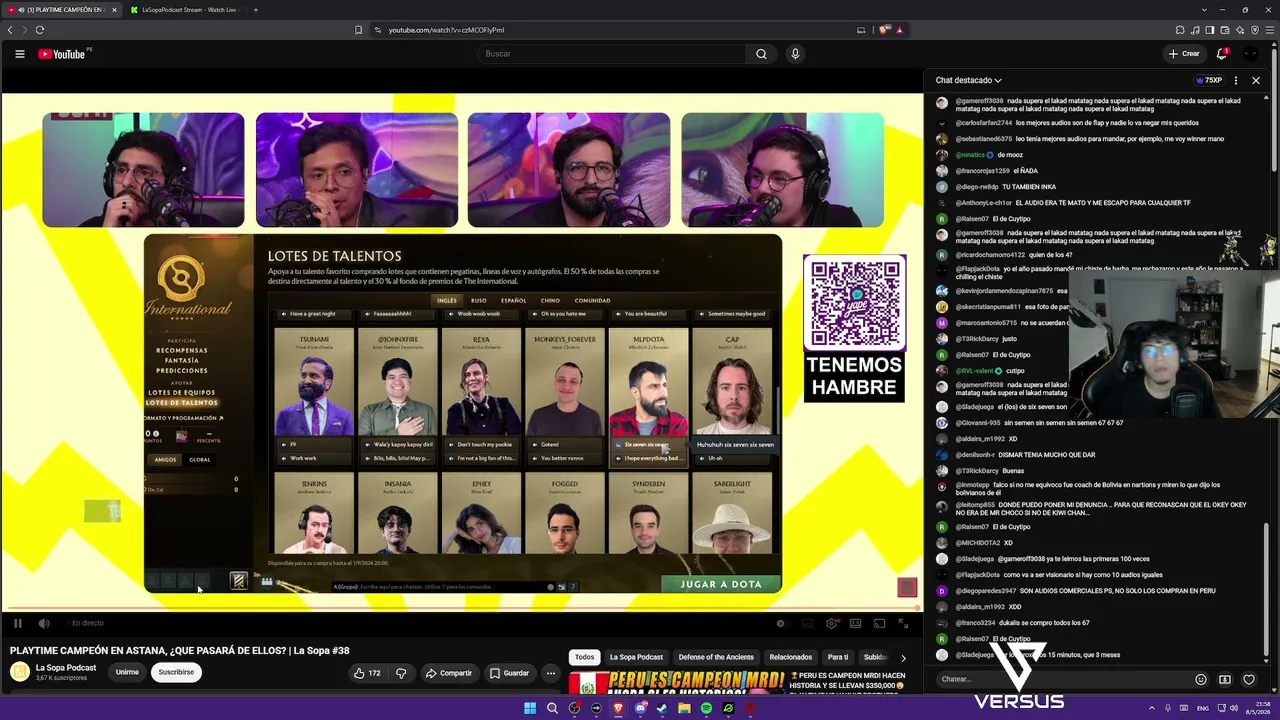Switch to LaSopaPodcast Stream browser tab
Screen dimensions: 1280x720
188,10
